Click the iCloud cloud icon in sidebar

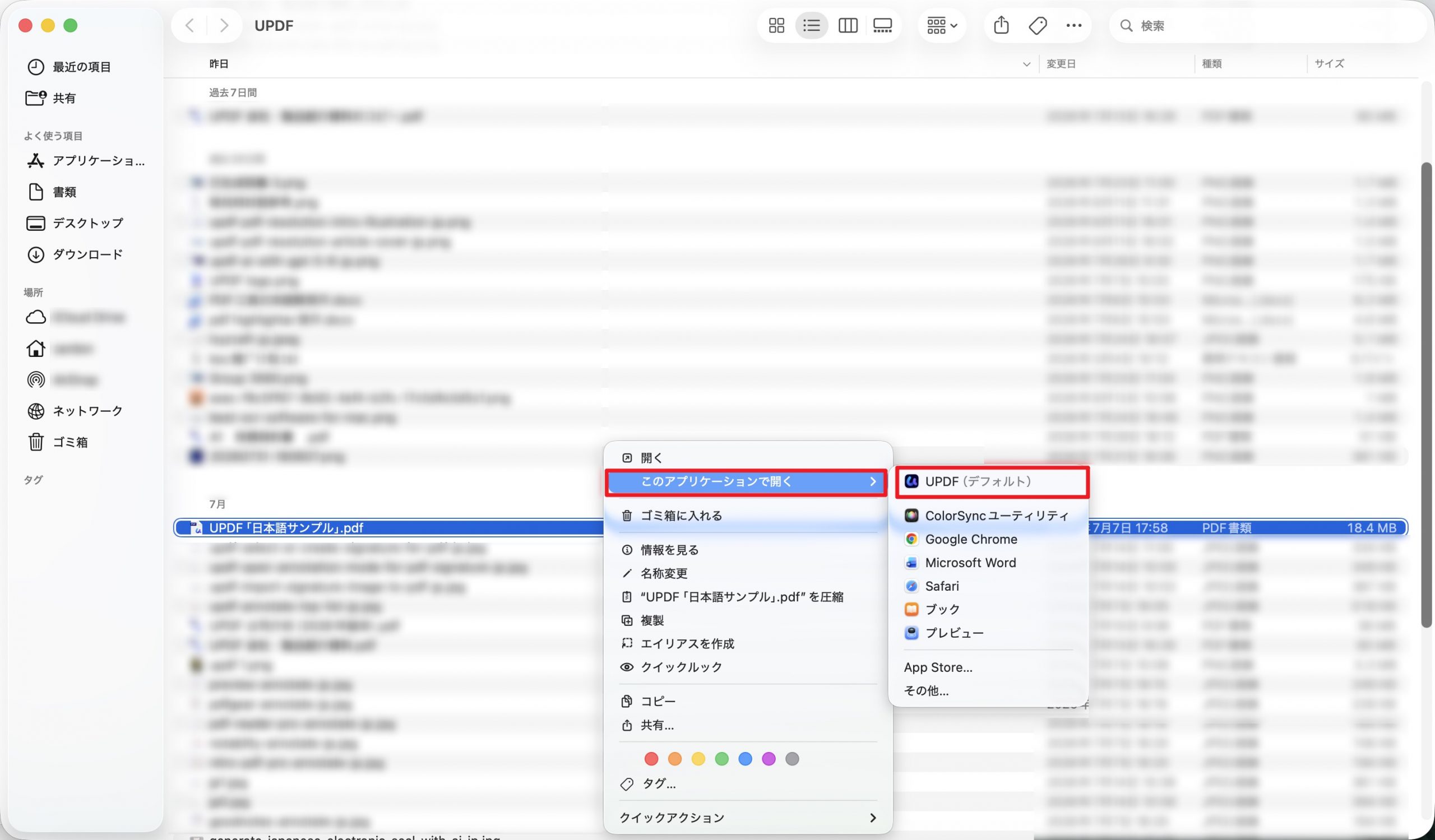(36, 317)
